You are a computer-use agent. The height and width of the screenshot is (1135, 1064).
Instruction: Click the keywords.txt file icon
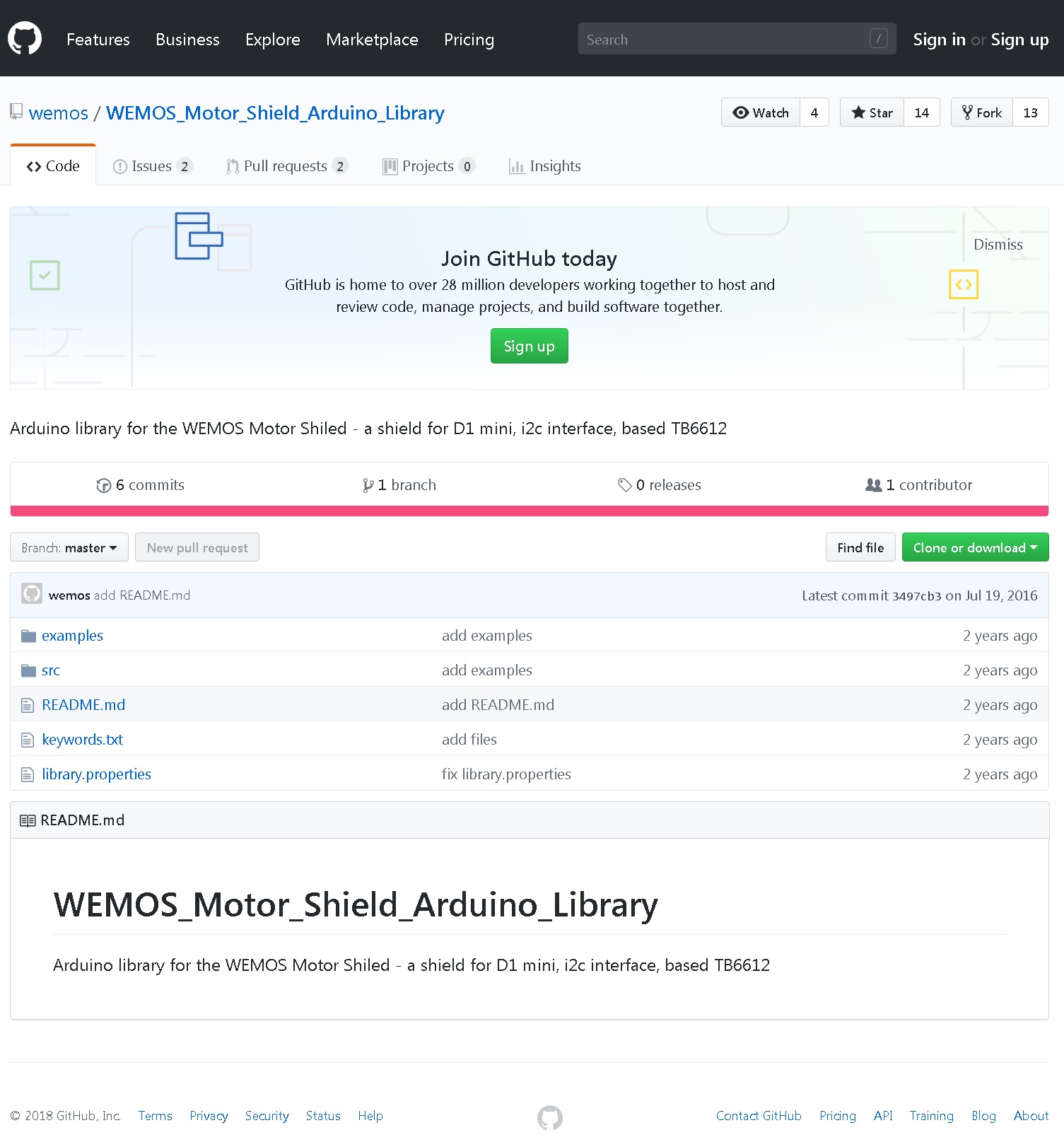[x=28, y=740]
